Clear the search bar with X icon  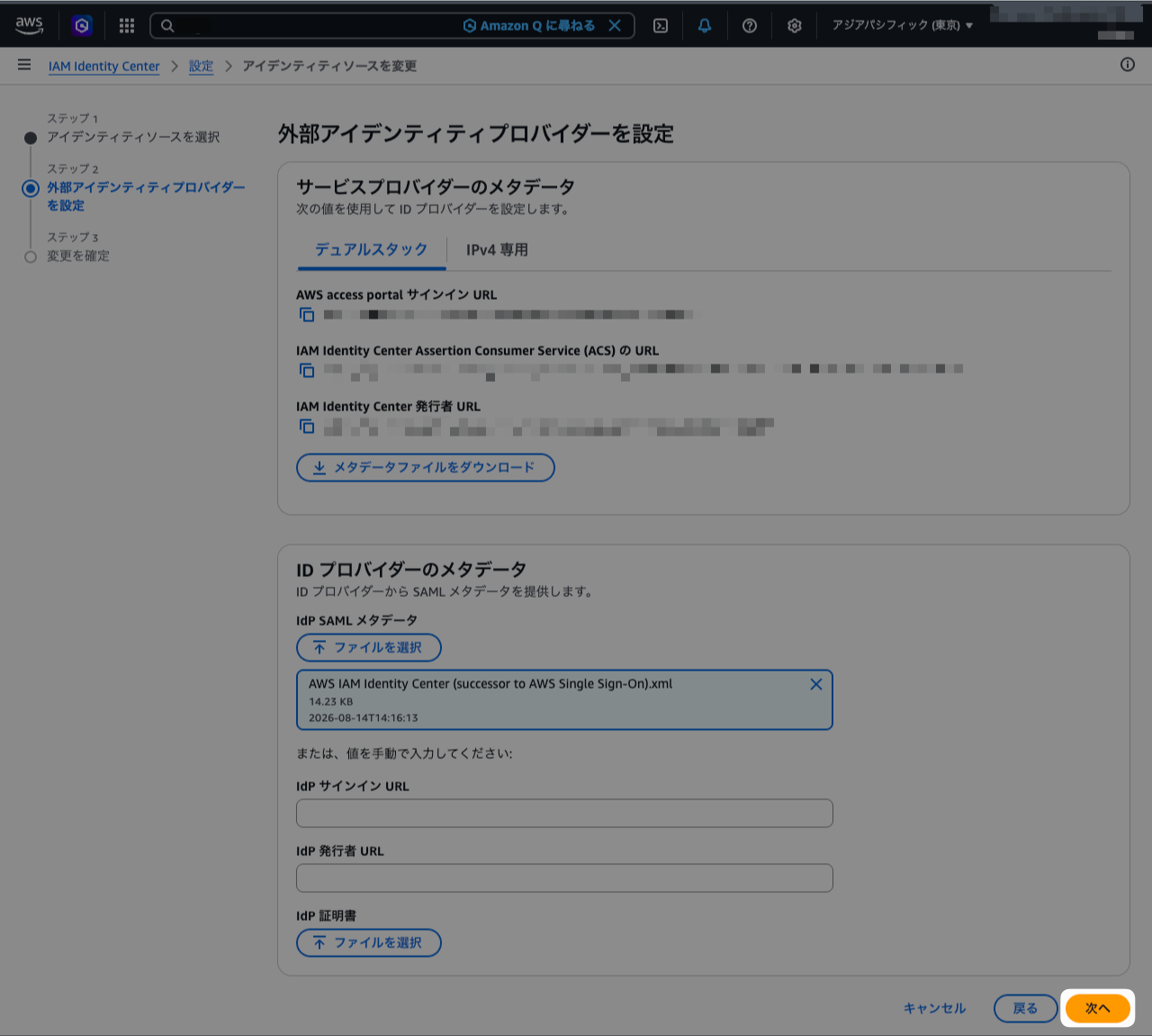tap(615, 25)
